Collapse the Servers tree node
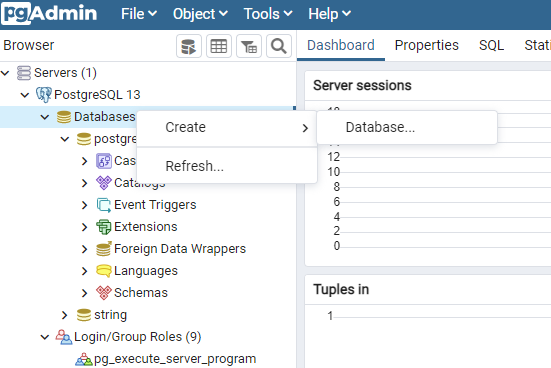This screenshot has width=551, height=368. tap(5, 73)
